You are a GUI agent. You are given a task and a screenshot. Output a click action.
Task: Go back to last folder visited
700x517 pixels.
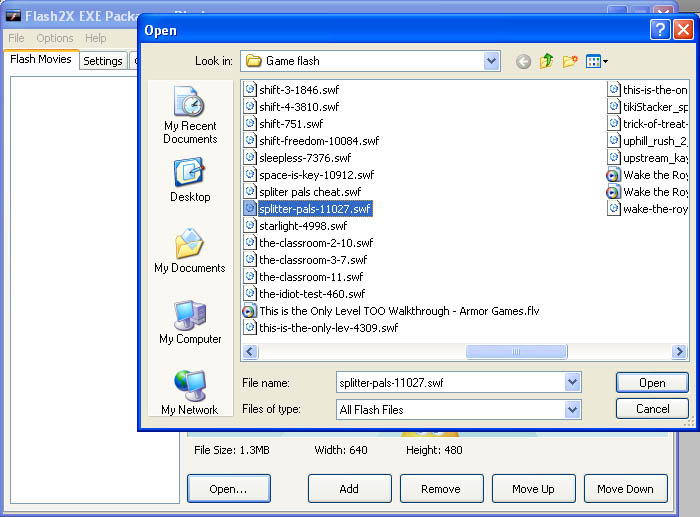pos(523,61)
